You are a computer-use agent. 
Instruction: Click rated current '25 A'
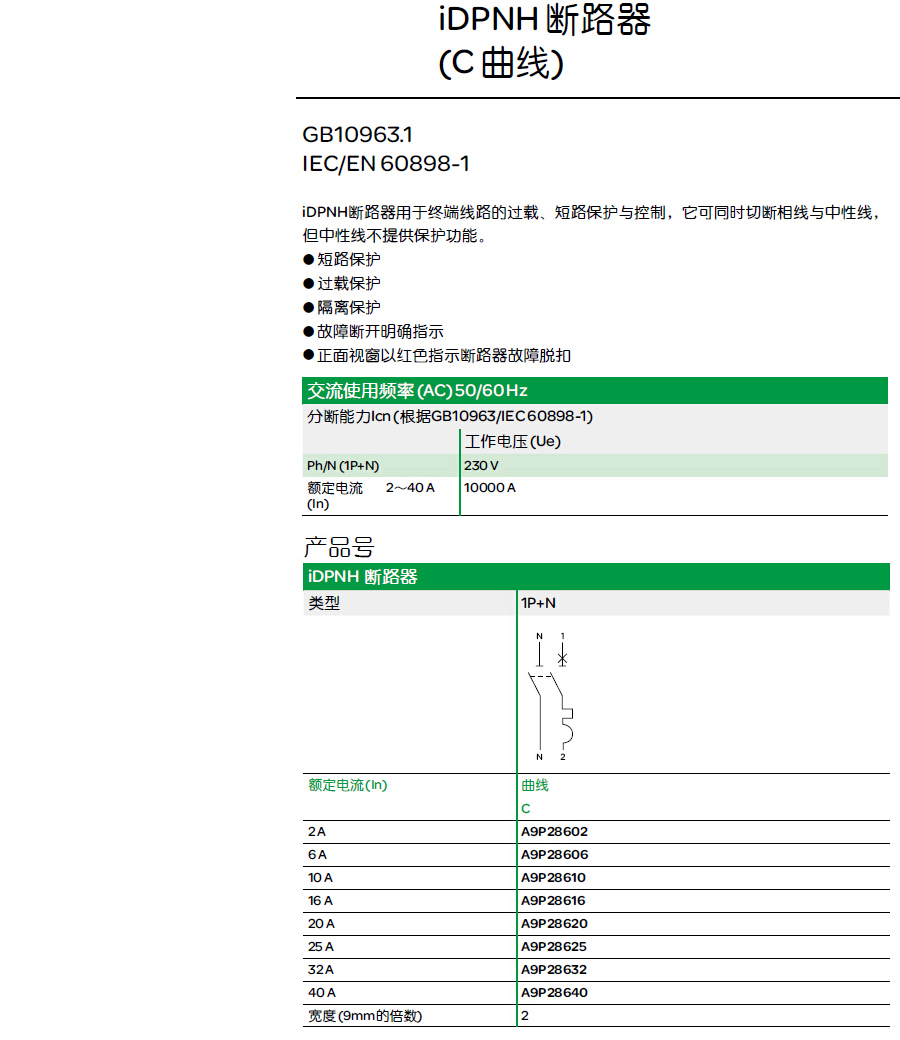tap(321, 946)
